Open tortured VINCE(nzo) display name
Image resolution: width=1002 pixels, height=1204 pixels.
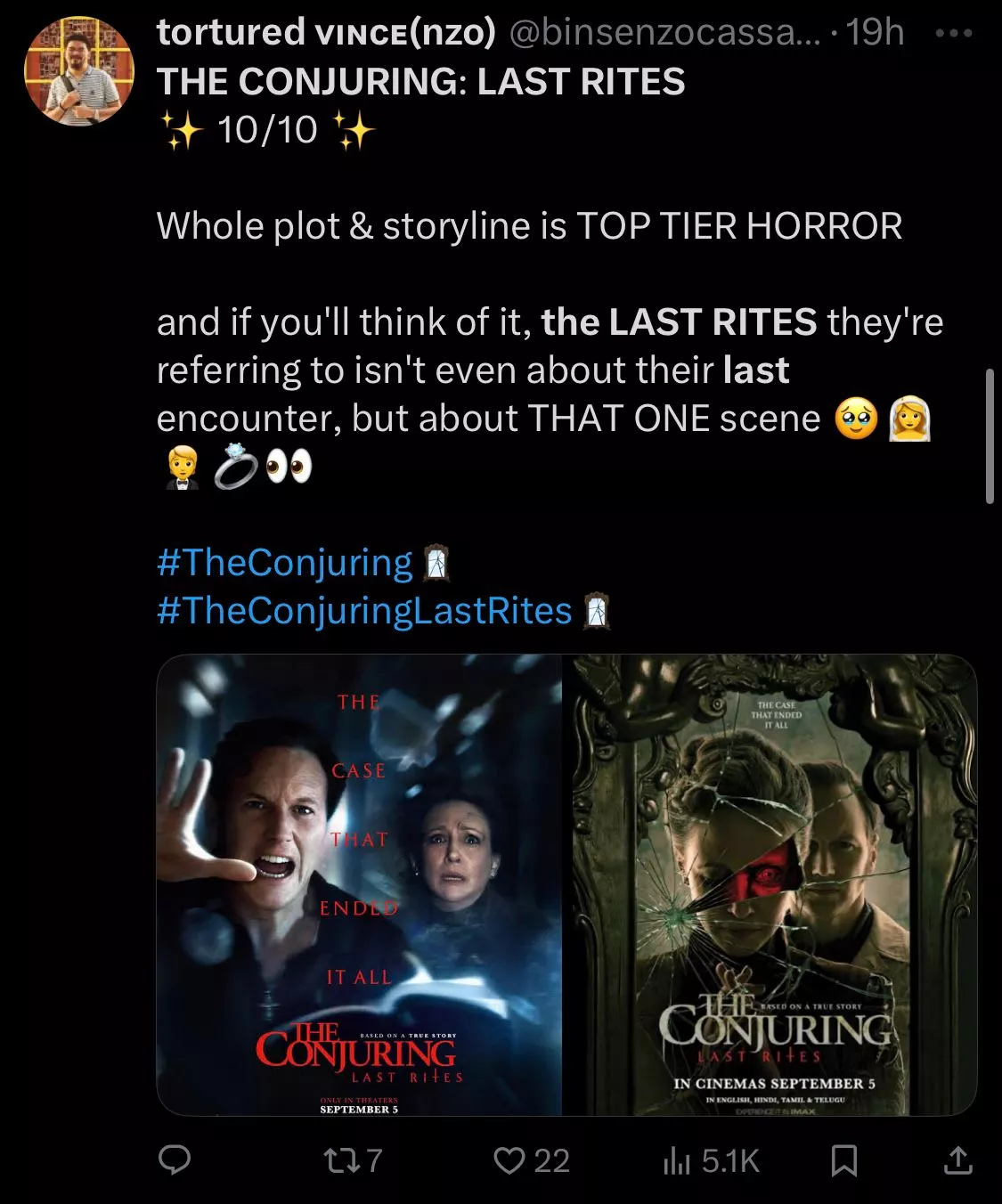[x=326, y=32]
